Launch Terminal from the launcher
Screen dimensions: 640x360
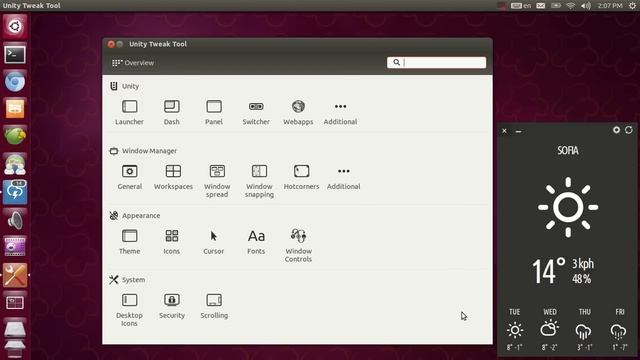pyautogui.click(x=15, y=54)
